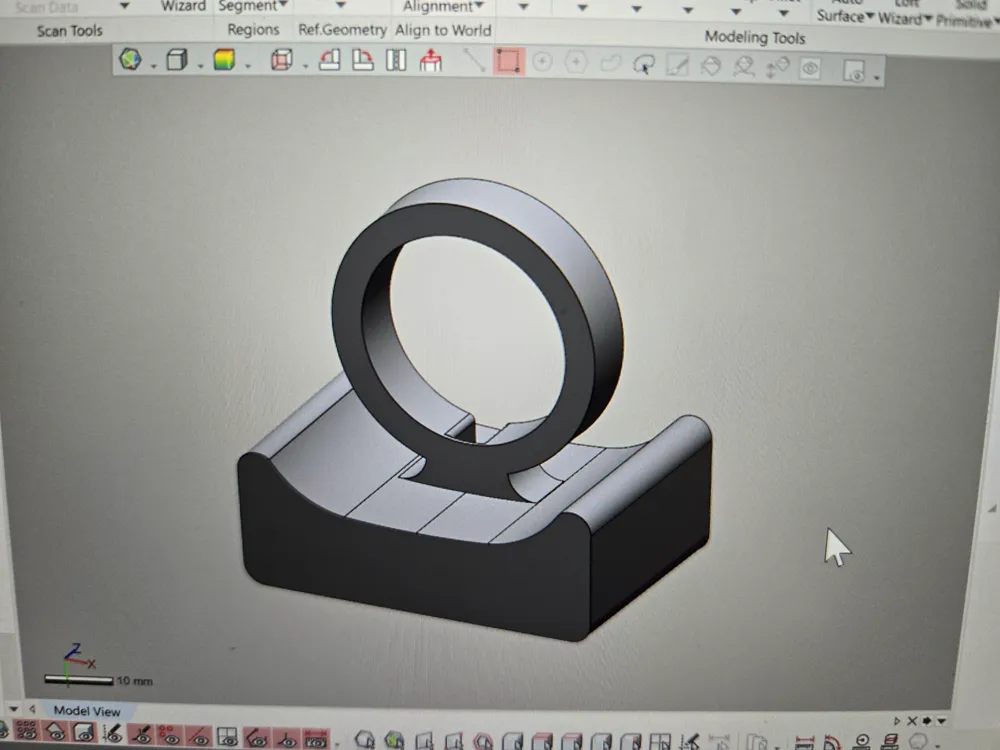Click the Measure Distance ruler icon

pyautogui.click(x=805, y=742)
